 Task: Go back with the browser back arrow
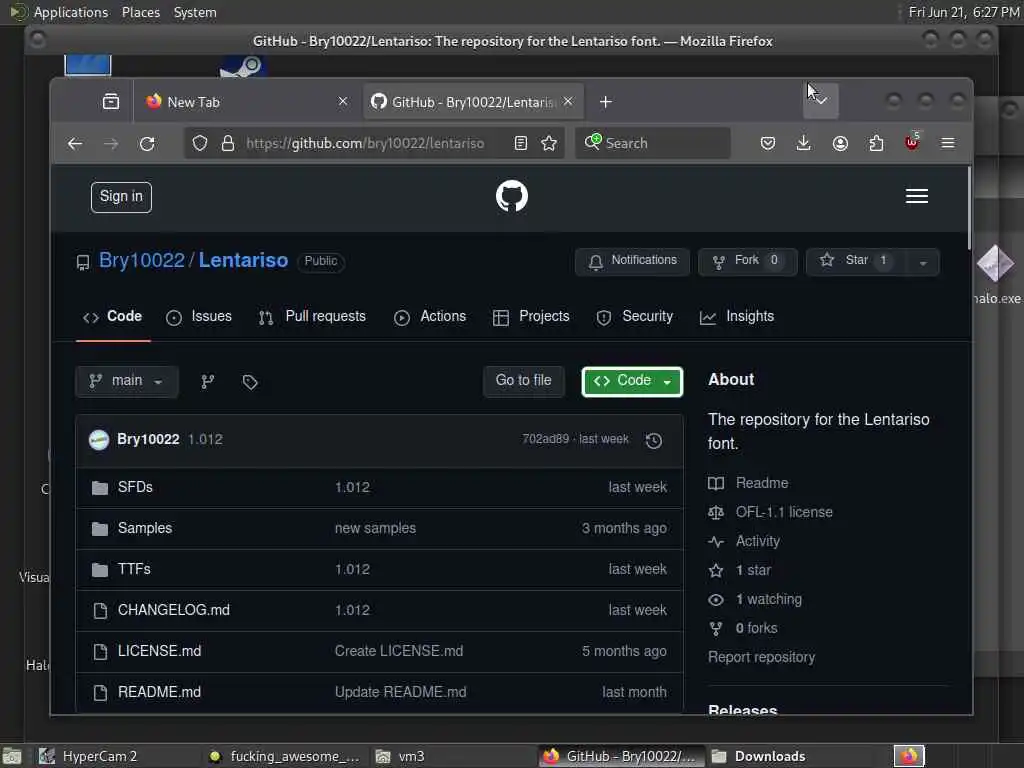(75, 143)
